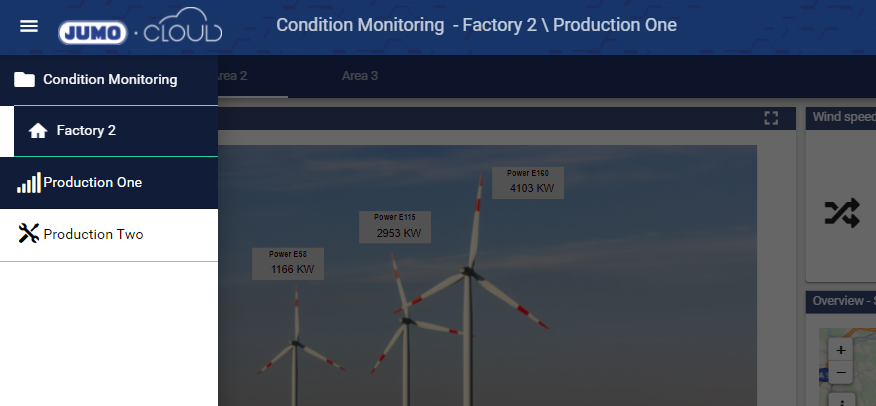Toggle the hamburger navigation menu
876x406 pixels.
coord(29,26)
